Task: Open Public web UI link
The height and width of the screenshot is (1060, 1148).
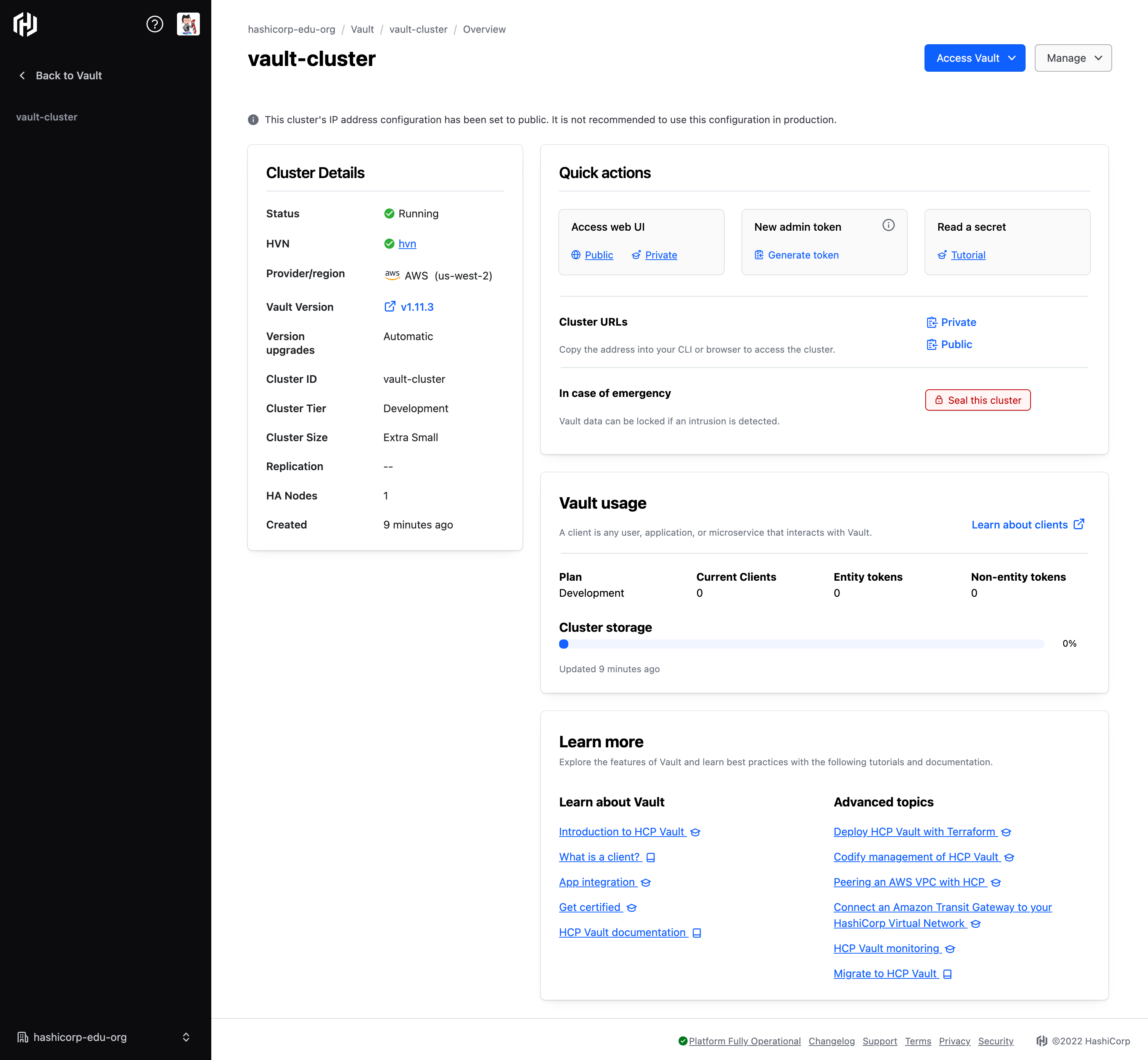Action: [599, 255]
